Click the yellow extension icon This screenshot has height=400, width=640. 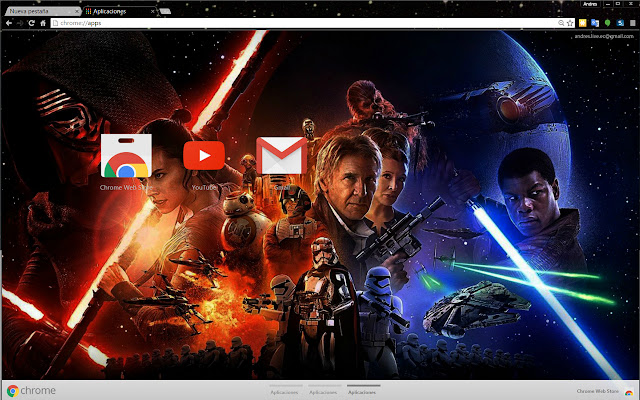[582, 23]
